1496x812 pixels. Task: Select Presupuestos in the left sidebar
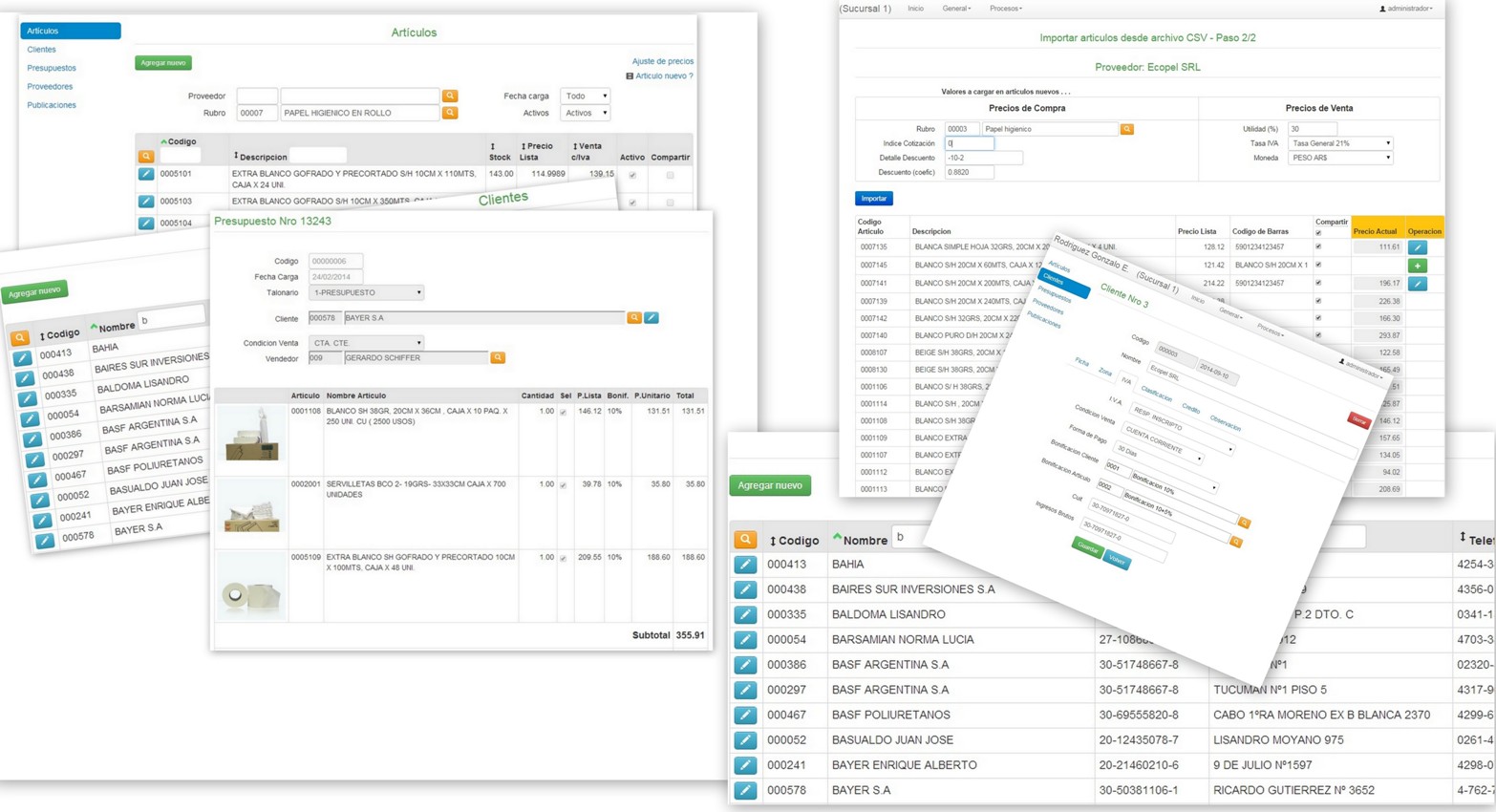pos(52,68)
